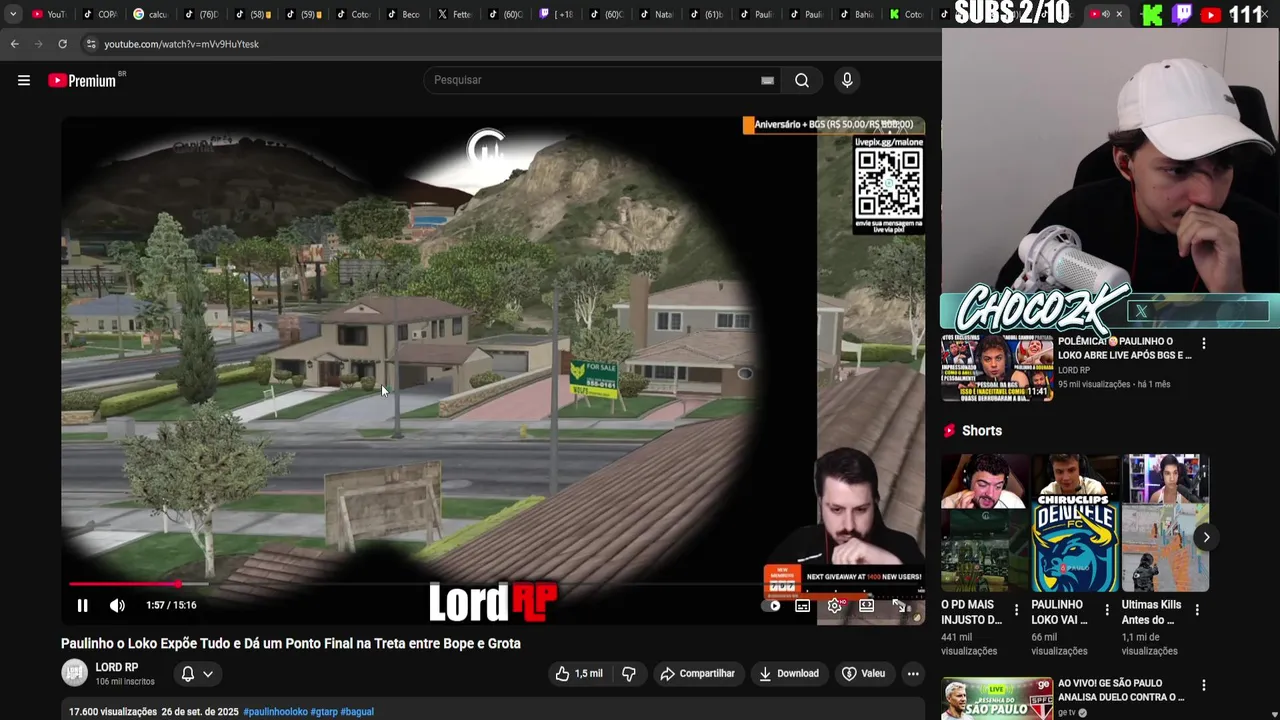Image resolution: width=1280 pixels, height=720 pixels.
Task: Toggle subtitles/closed captions button
Action: coord(802,606)
